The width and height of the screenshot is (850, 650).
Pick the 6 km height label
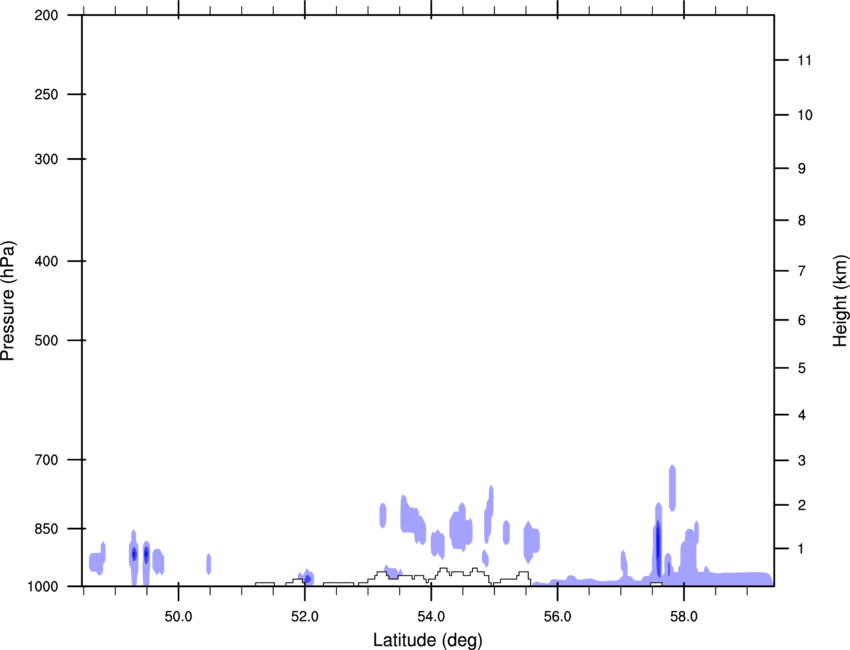point(801,320)
